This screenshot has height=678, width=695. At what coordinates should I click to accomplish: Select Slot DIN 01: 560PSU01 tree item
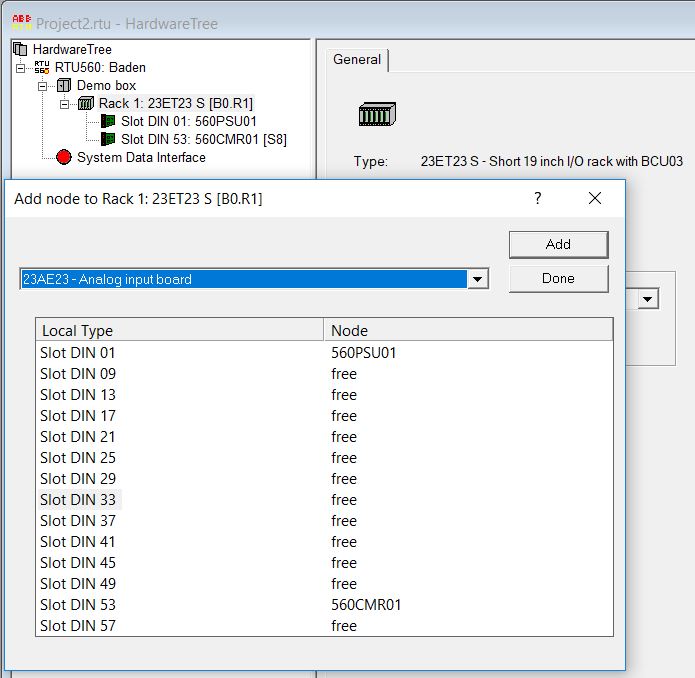tap(189, 121)
